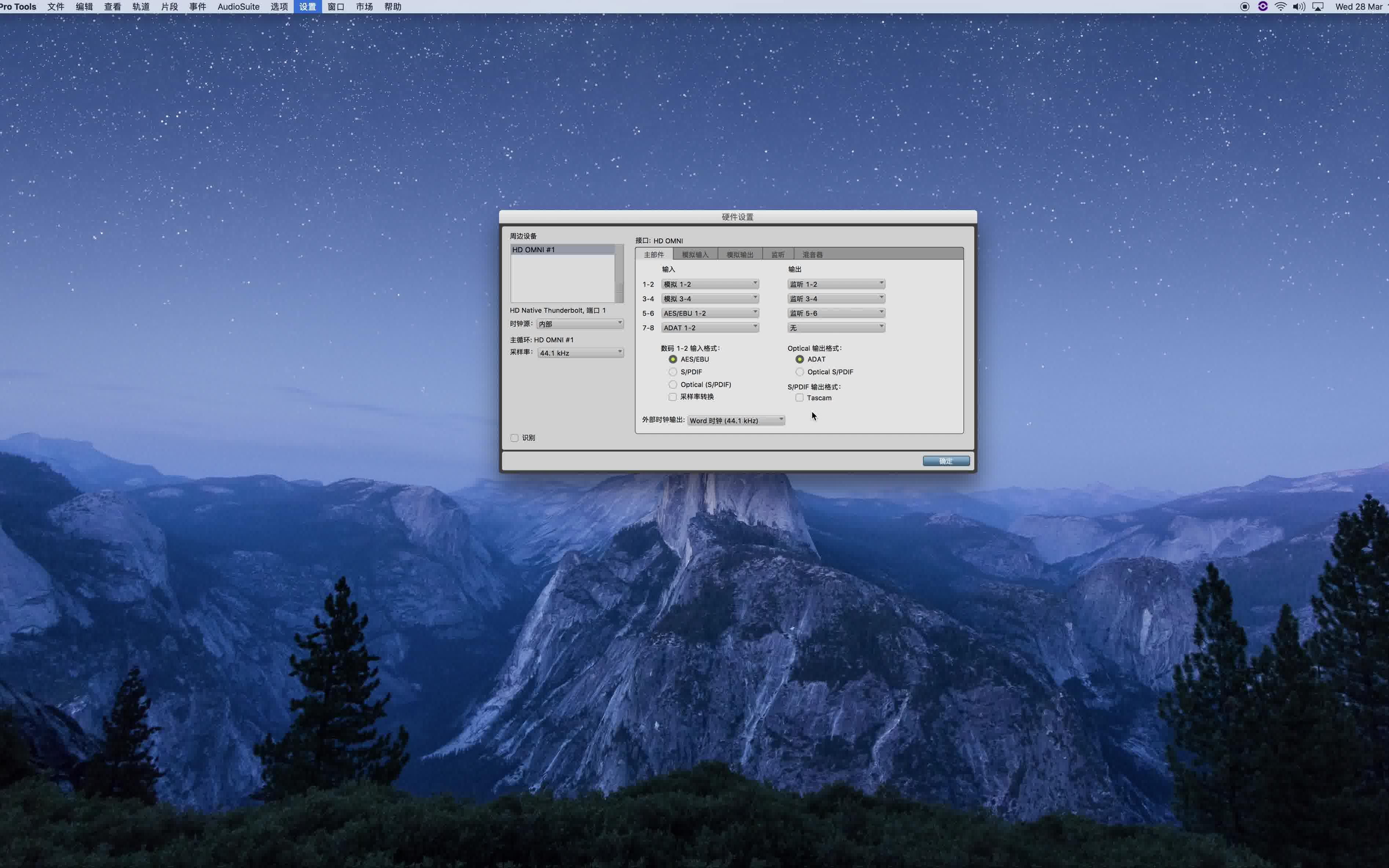Open the AudioSuite menu
Viewport: 1389px width, 868px height.
[238, 7]
